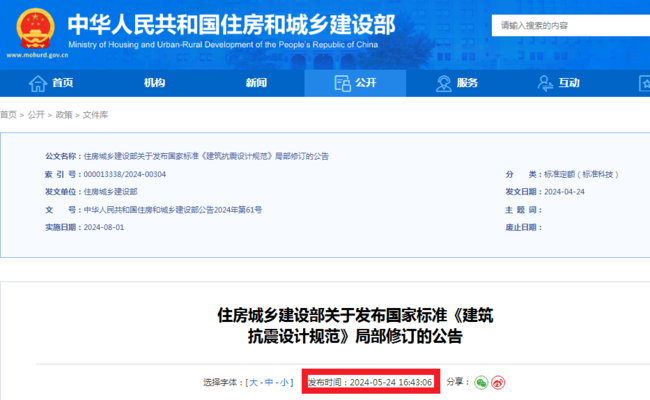
Task: Open the 文件库 breadcrumb link
Action: point(95,115)
